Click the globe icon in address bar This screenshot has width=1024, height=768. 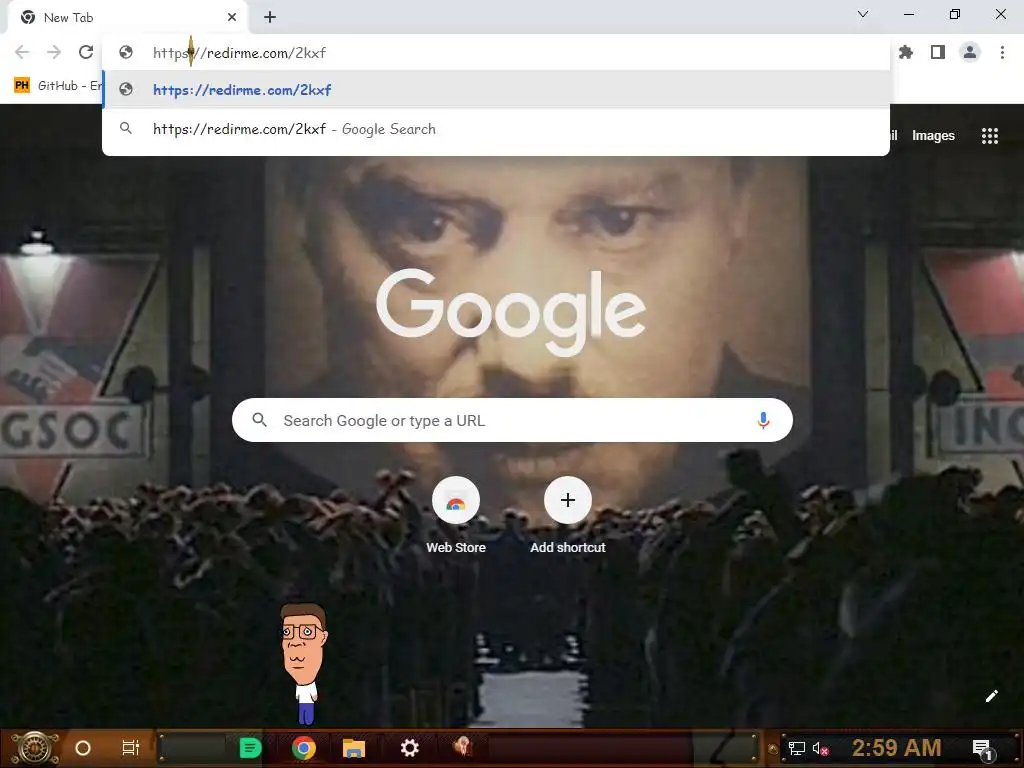coord(126,52)
